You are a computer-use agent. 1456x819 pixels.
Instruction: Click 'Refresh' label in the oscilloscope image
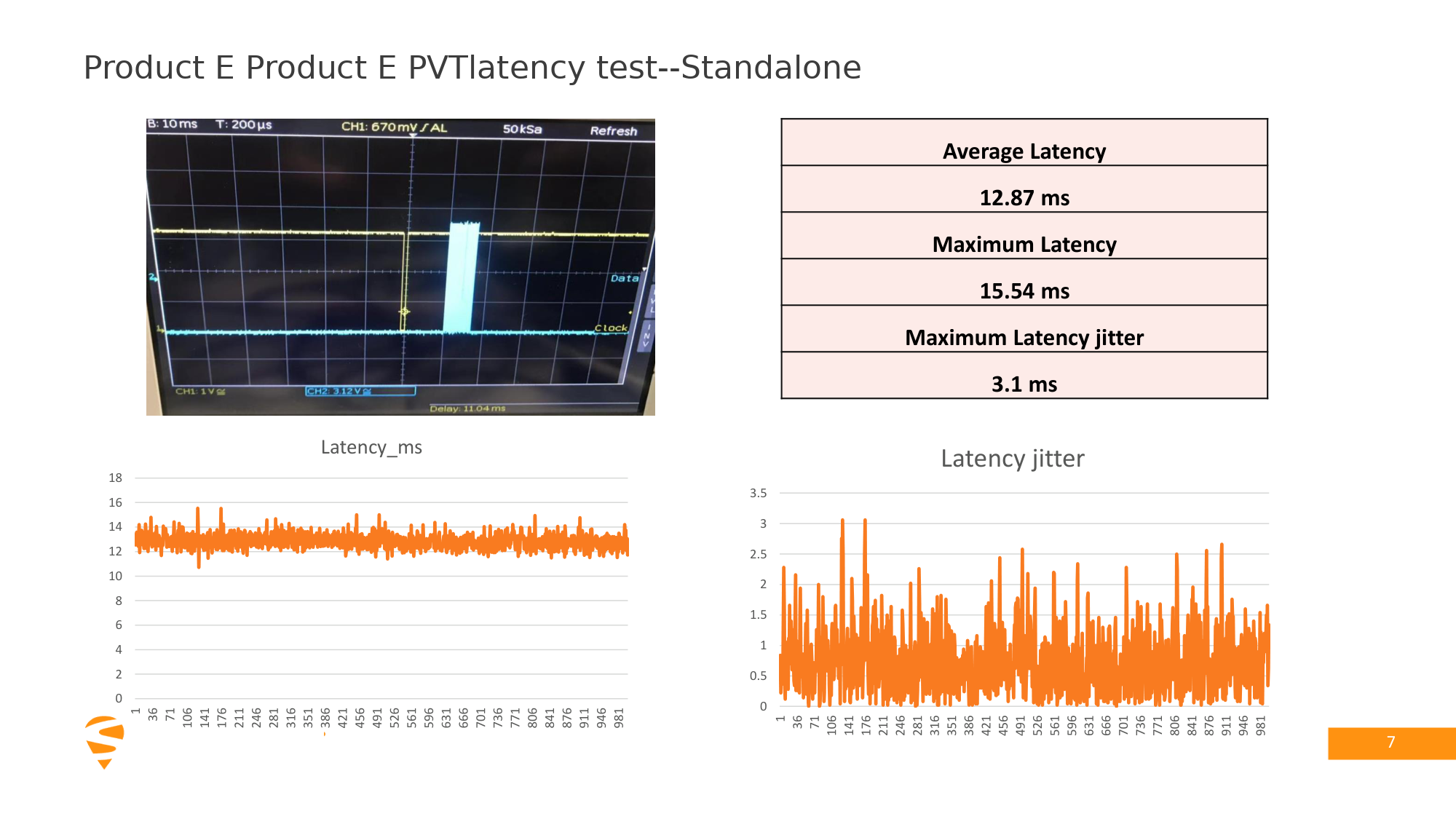point(614,131)
